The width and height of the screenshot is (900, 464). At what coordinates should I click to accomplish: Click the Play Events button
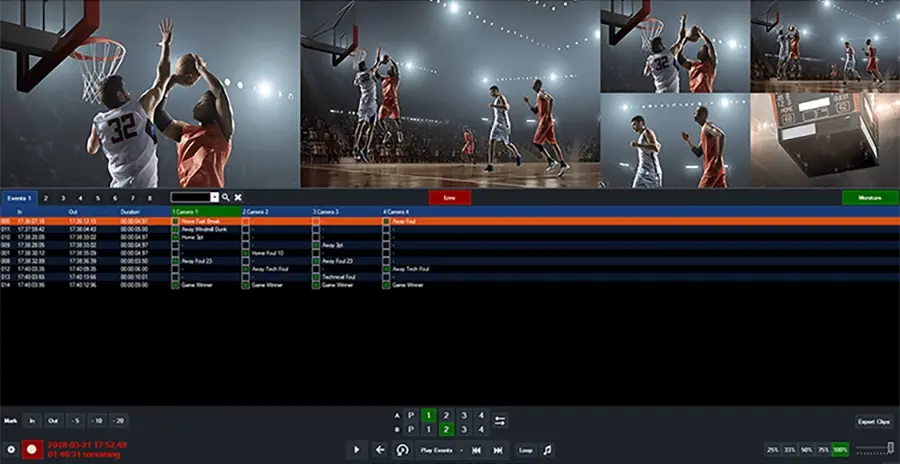point(436,450)
